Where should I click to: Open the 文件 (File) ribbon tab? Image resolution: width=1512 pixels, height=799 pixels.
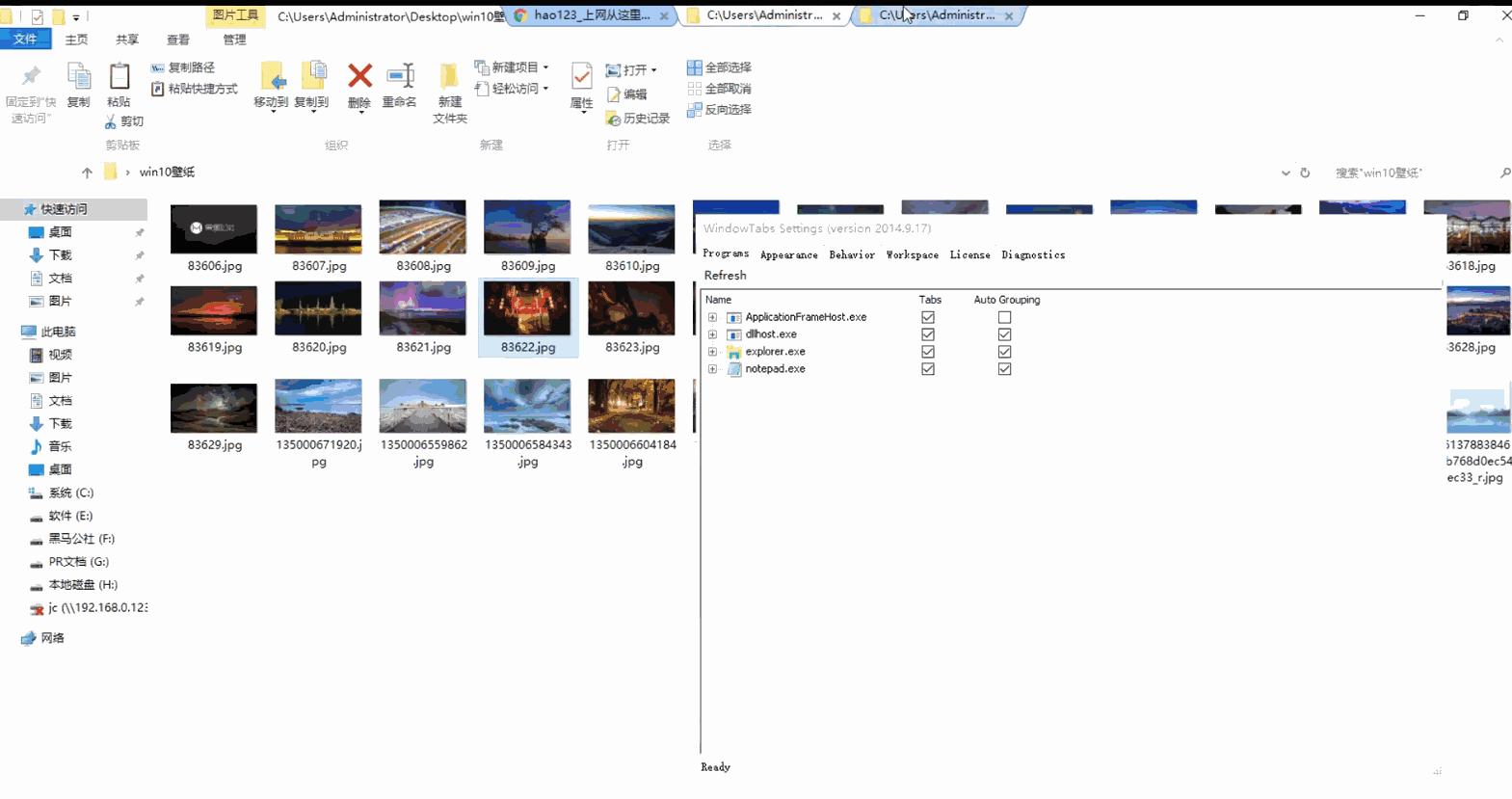pyautogui.click(x=25, y=39)
